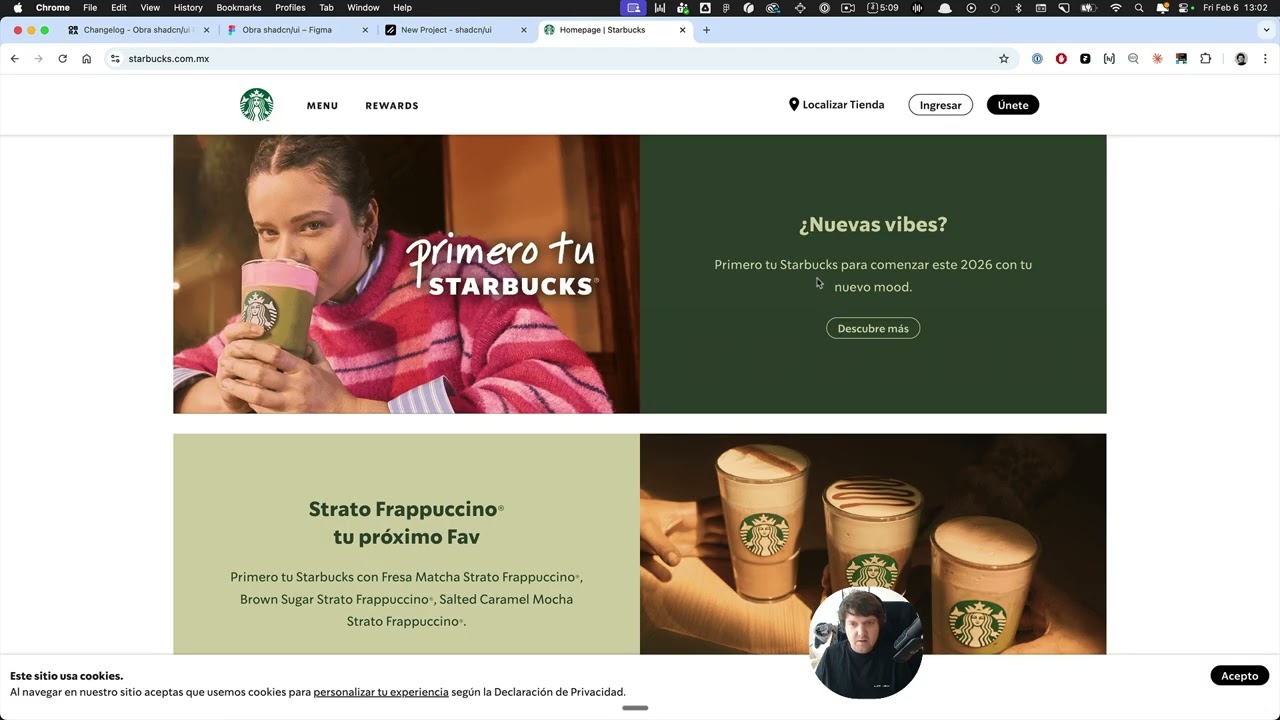Screen dimensions: 1280x720
Task: Click the screen recording camera menu bar icon
Action: [848, 8]
